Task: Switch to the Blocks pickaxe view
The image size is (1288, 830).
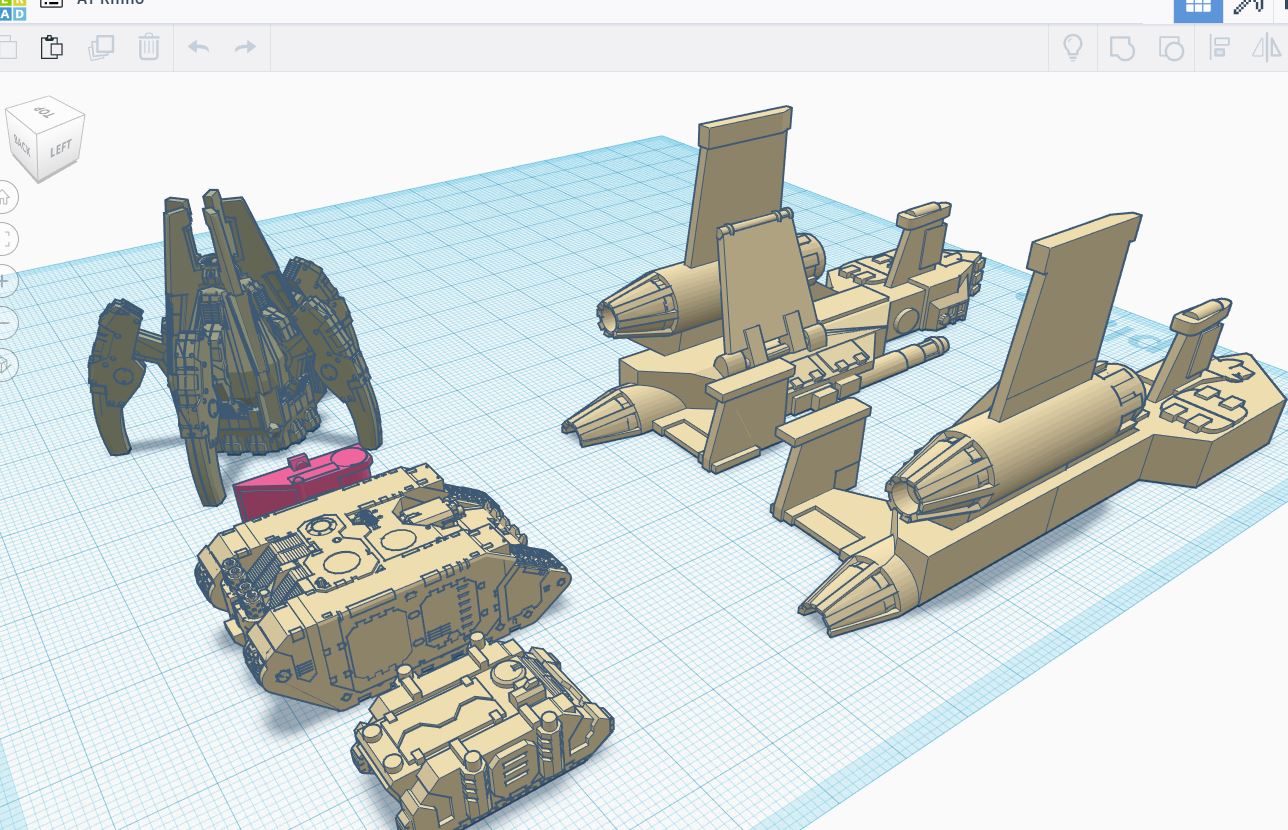Action: point(1248,6)
